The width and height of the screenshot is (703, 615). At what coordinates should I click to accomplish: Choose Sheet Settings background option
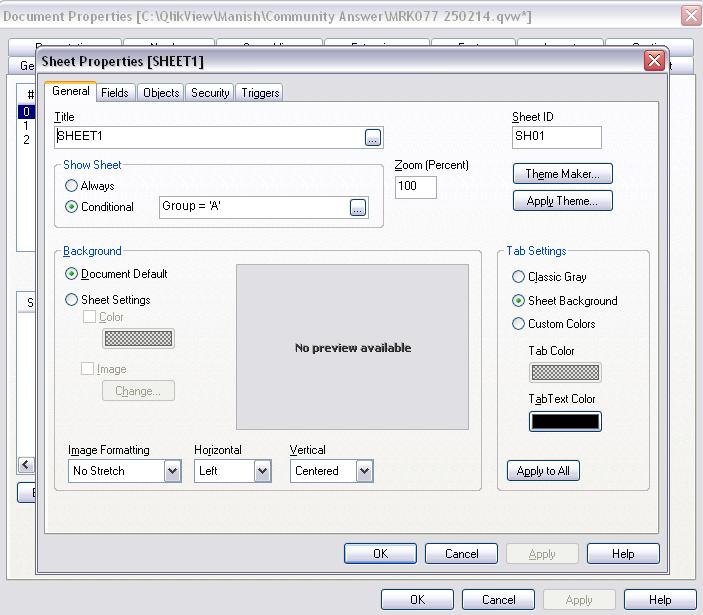[108, 299]
